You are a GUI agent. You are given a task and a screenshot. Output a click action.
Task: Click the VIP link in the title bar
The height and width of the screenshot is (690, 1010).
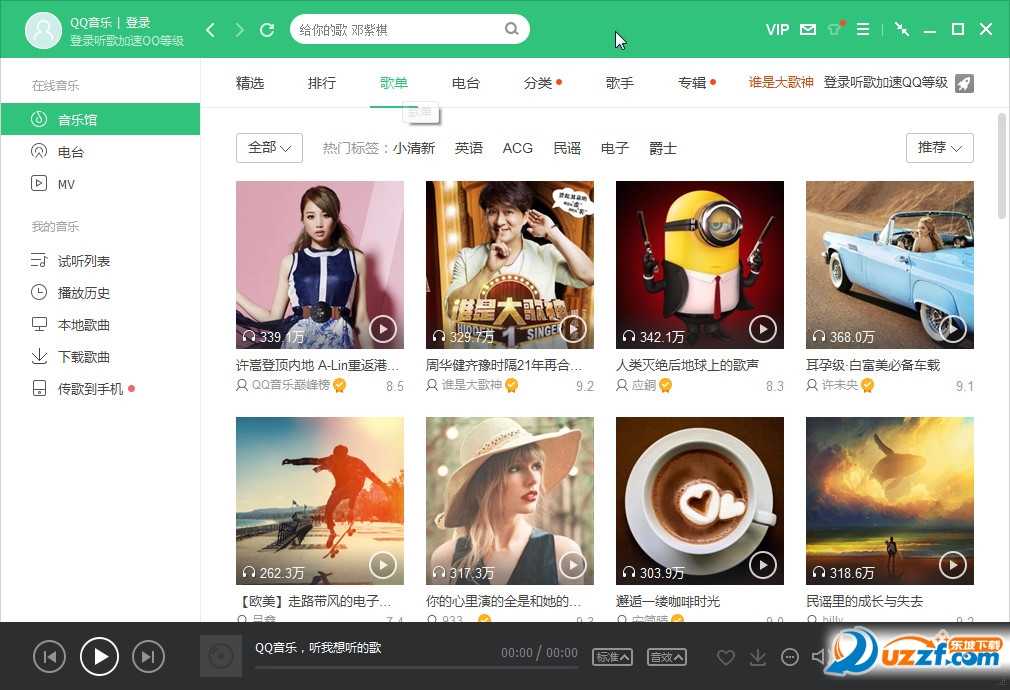777,30
